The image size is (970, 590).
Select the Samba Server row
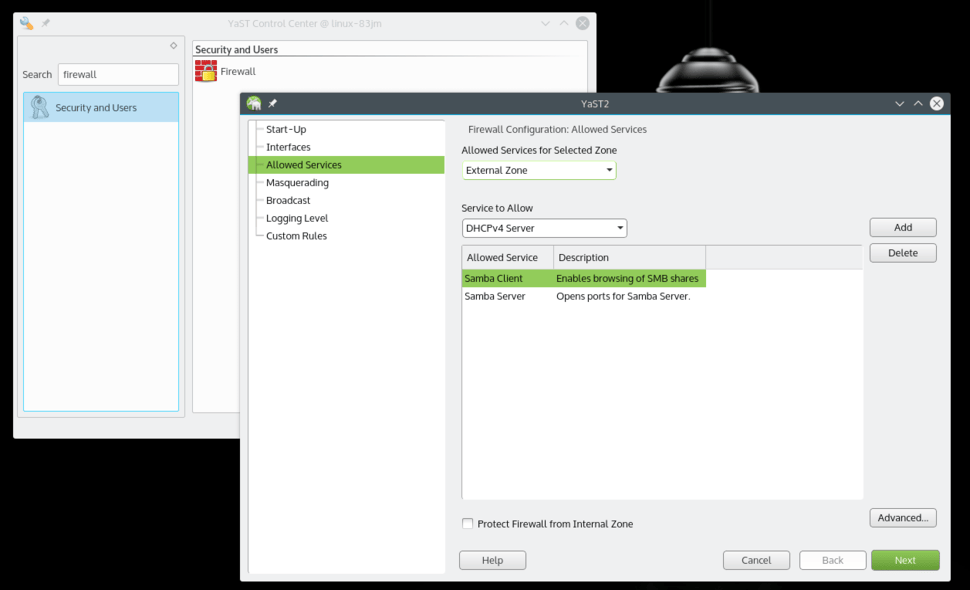[495, 296]
